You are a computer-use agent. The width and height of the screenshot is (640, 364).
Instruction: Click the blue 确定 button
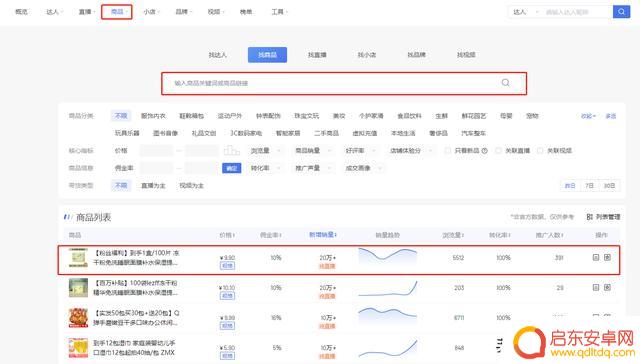[231, 168]
